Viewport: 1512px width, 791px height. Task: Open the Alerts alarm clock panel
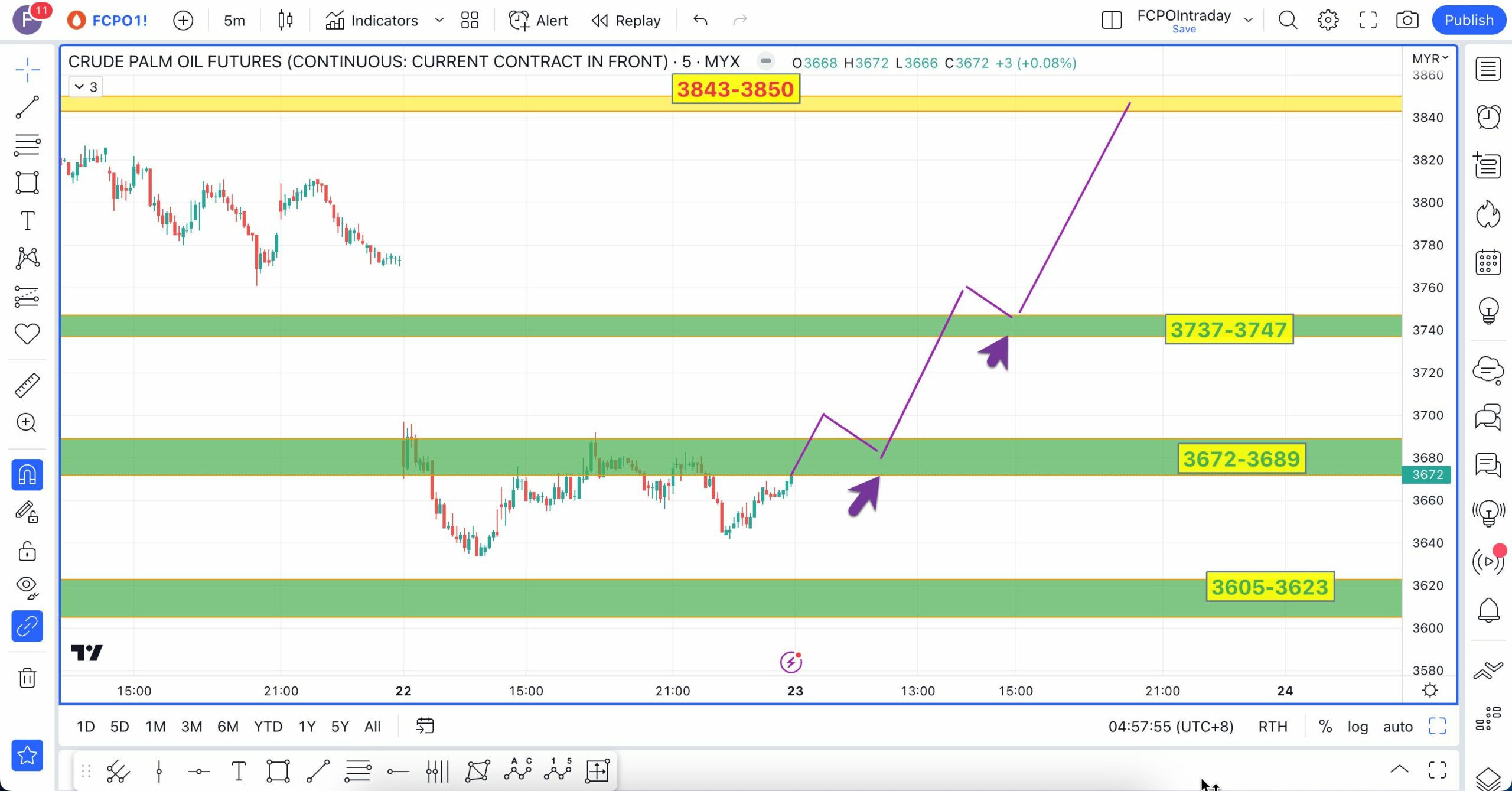point(1488,117)
